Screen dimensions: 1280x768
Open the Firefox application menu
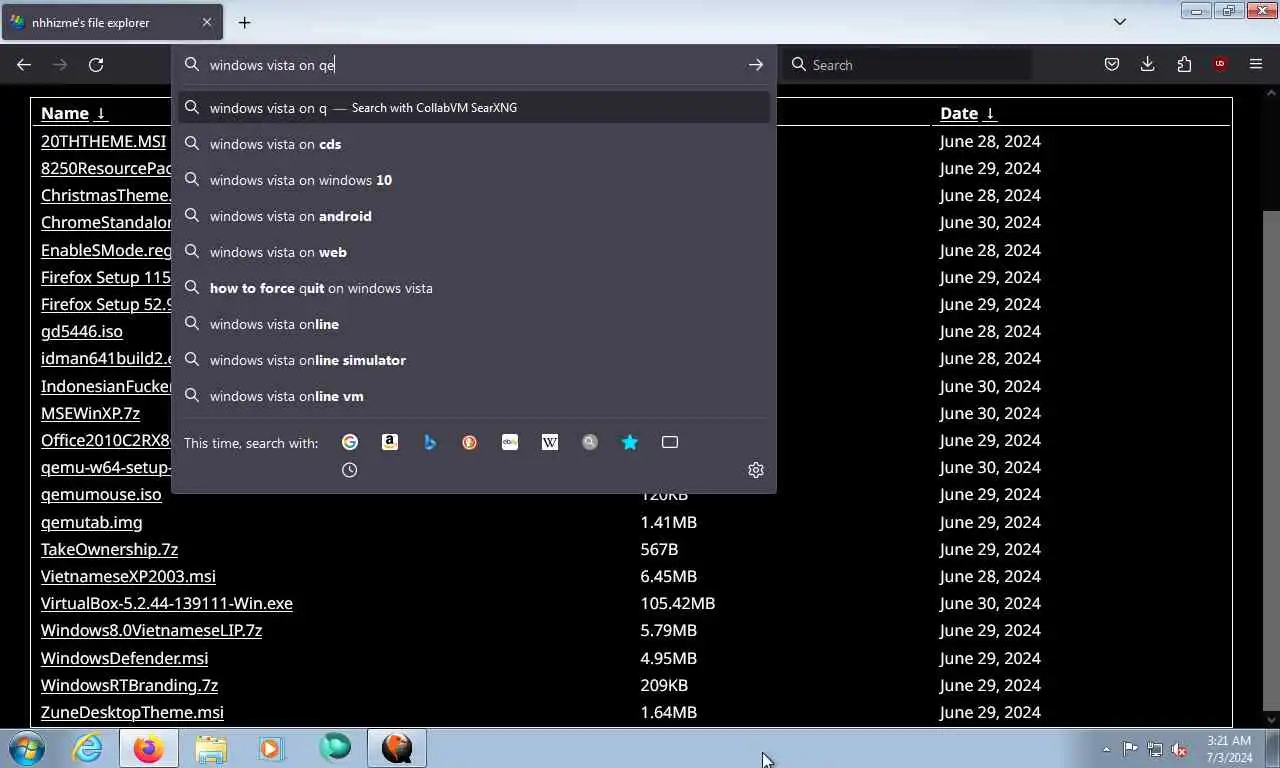[1256, 64]
